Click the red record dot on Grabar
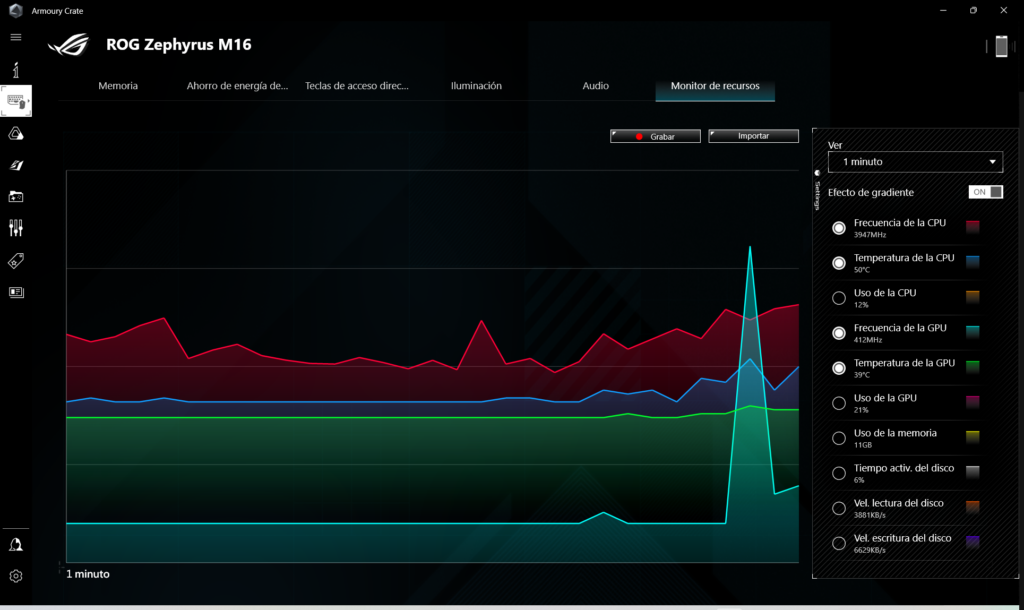Screen dimensions: 1024x610 point(639,136)
